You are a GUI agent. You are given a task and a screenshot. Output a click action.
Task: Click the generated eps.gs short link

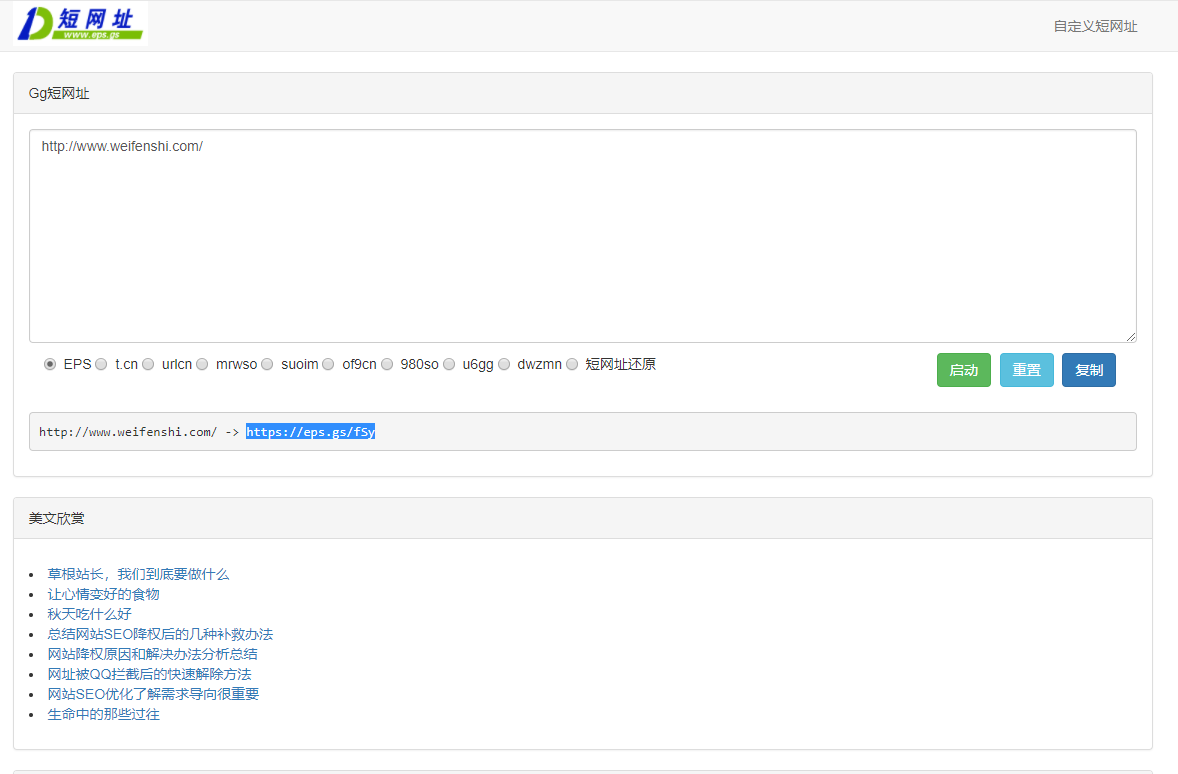click(310, 431)
